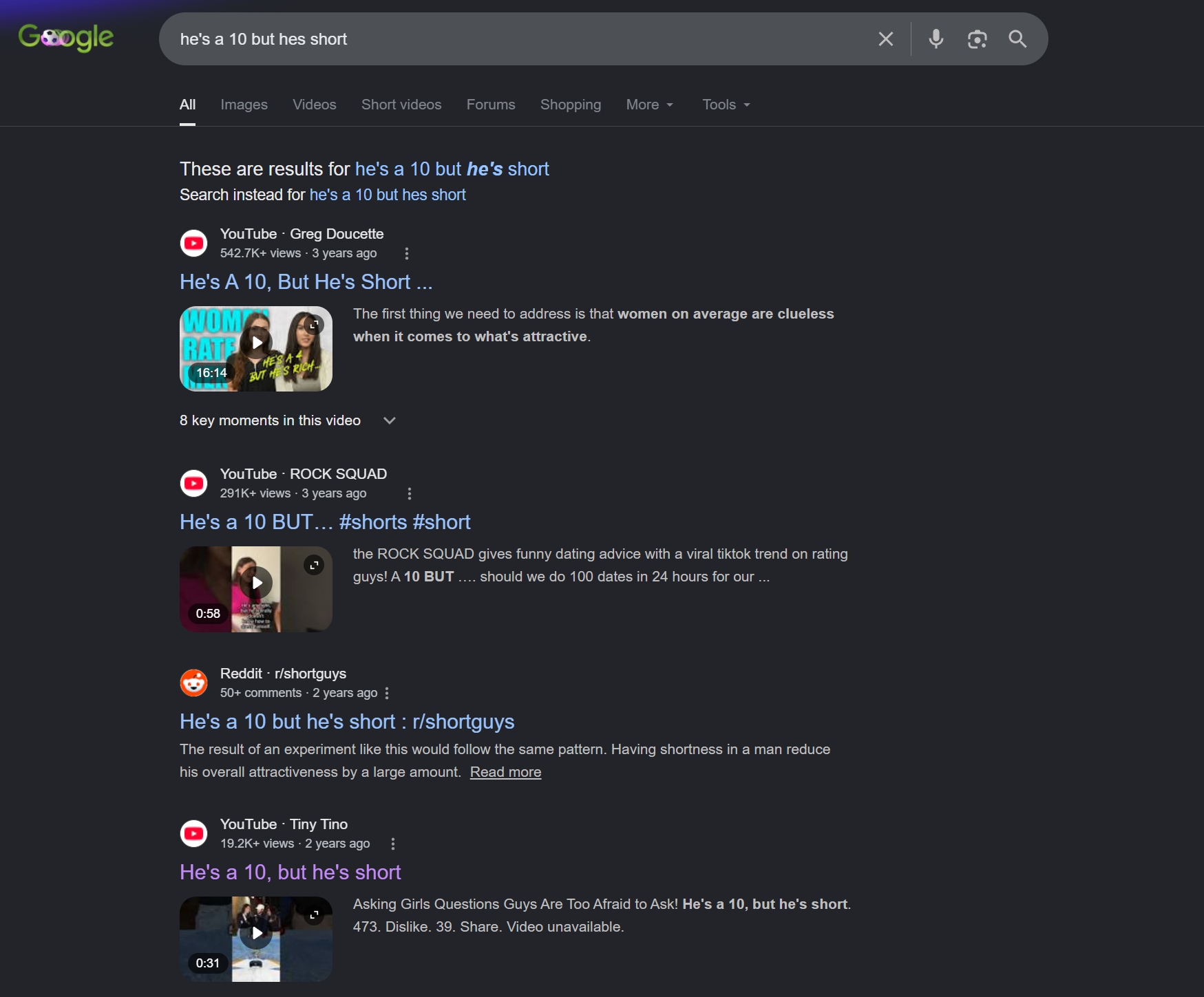The width and height of the screenshot is (1204, 997).
Task: Expand 8 key moments in this video
Action: click(288, 420)
